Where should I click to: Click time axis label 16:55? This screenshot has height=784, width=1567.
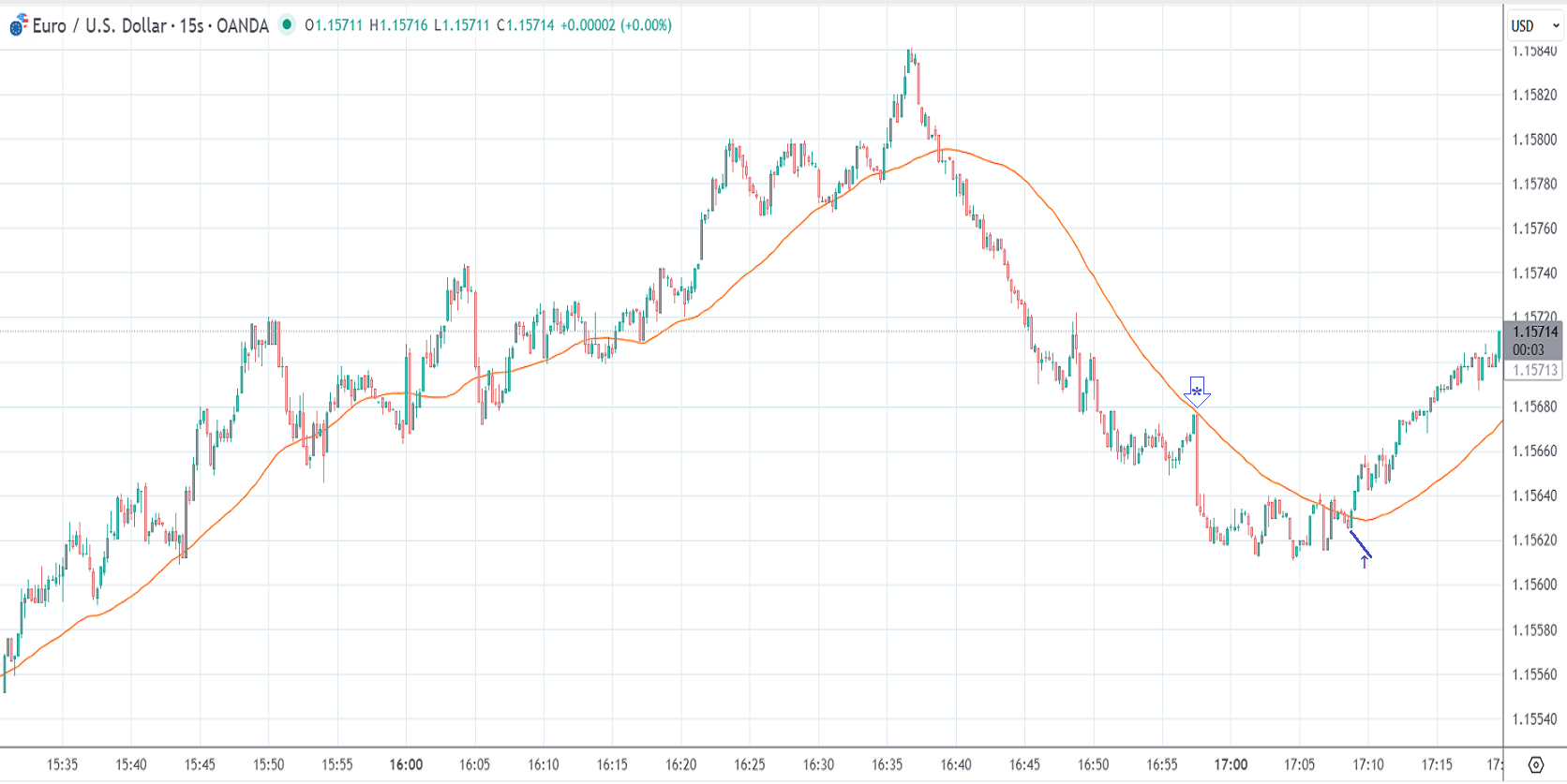[x=1162, y=764]
